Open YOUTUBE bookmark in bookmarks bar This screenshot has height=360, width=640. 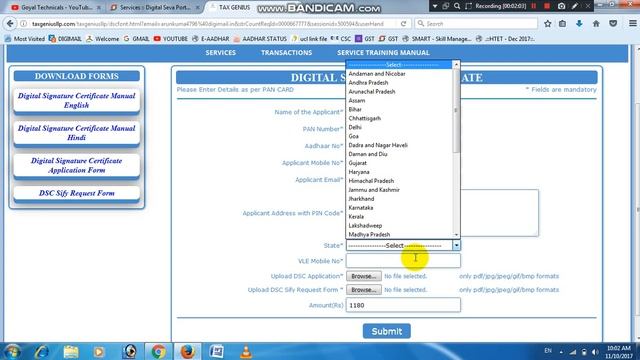[x=171, y=39]
